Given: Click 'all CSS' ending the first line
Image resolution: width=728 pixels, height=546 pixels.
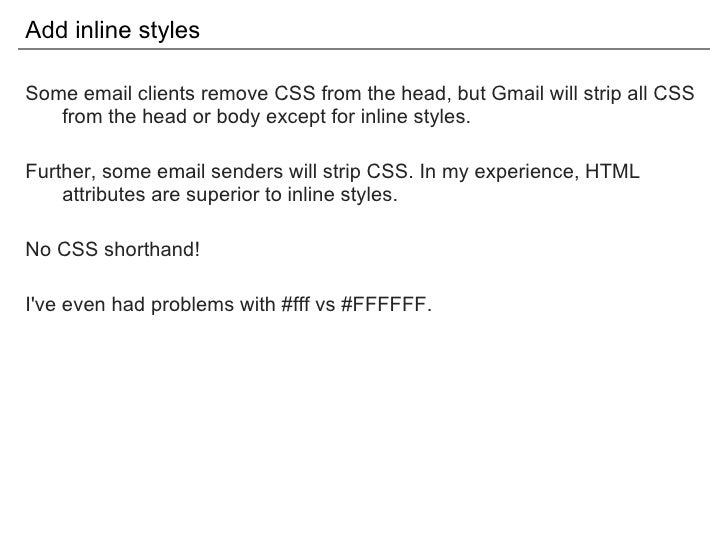Looking at the screenshot, I should (x=661, y=93).
